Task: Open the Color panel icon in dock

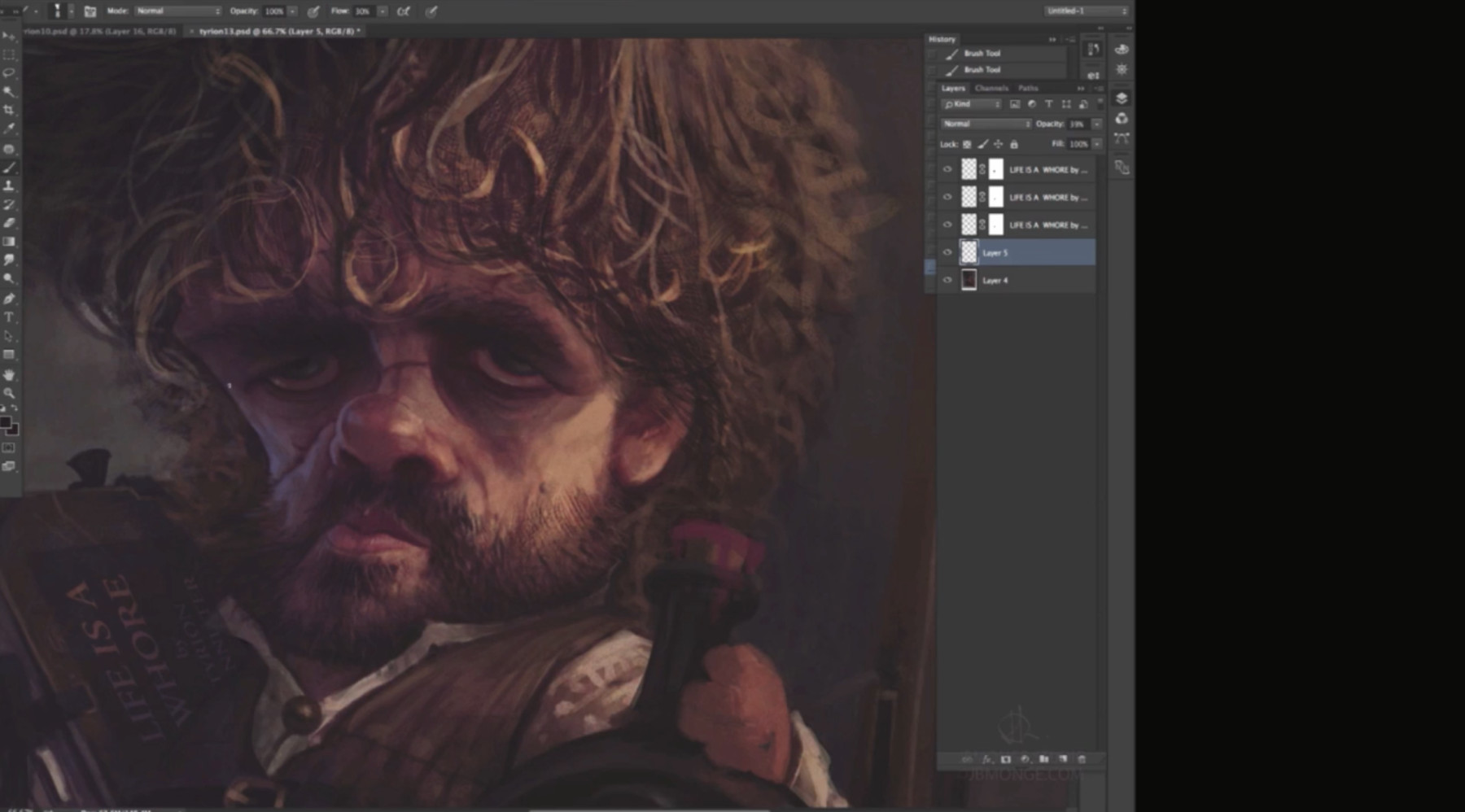Action: (1122, 49)
